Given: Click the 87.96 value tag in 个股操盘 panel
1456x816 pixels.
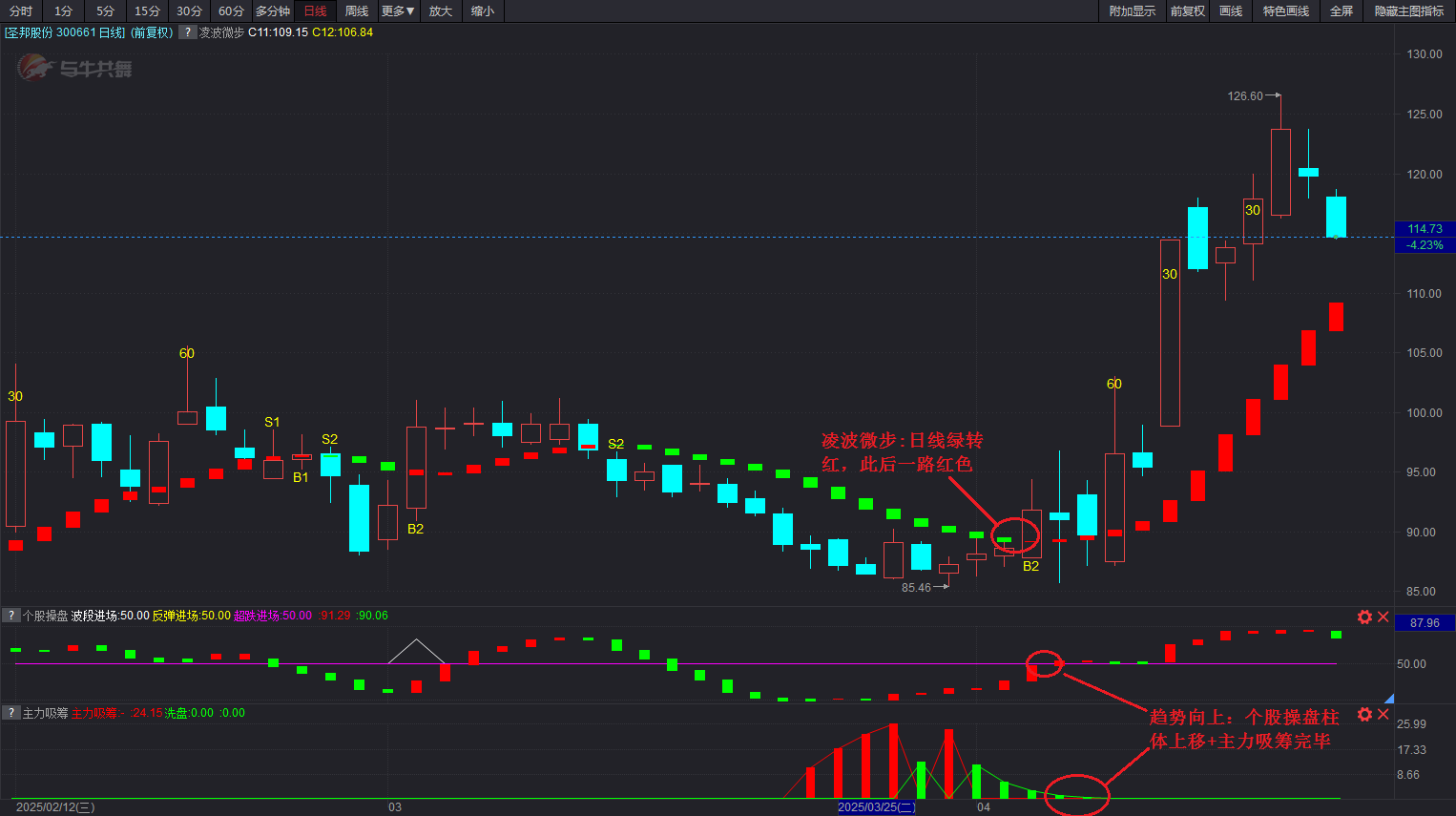Looking at the screenshot, I should tap(1425, 623).
